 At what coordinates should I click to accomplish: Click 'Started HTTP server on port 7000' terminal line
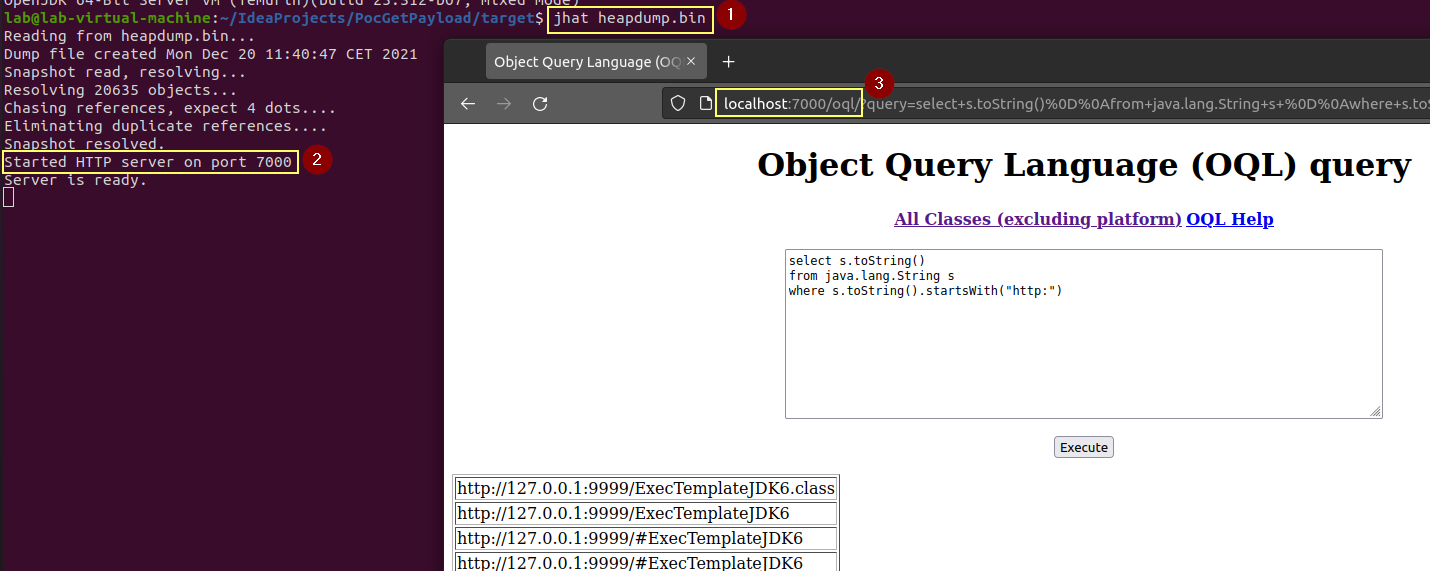click(x=149, y=162)
